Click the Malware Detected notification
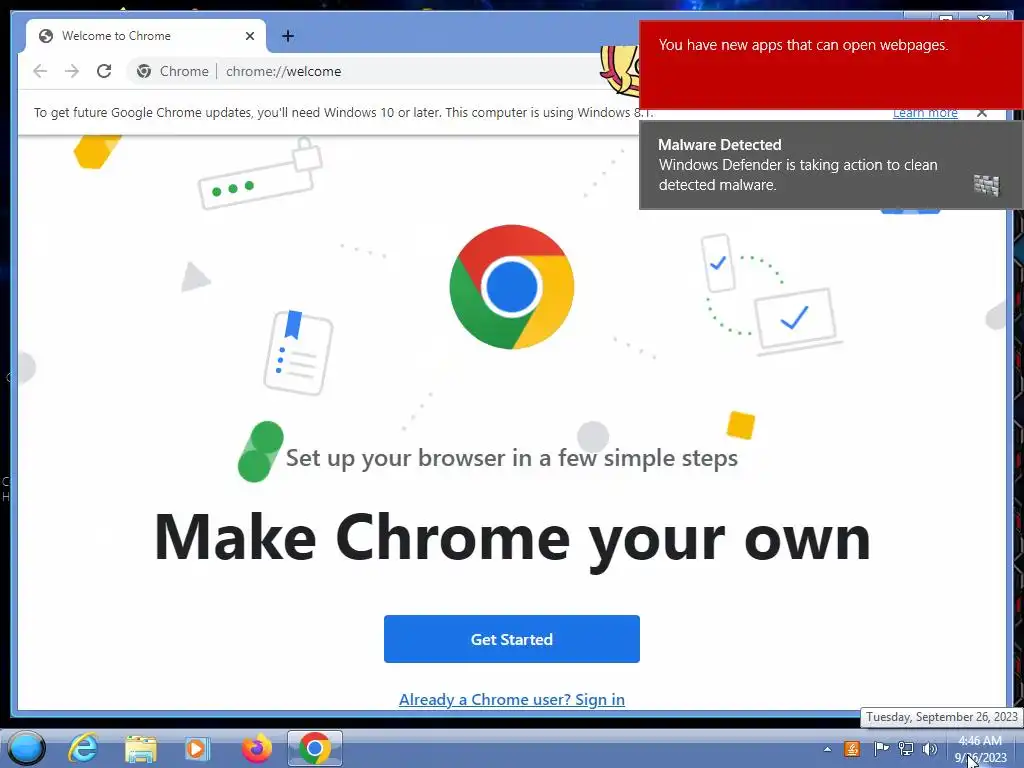The height and width of the screenshot is (768, 1024). (x=831, y=165)
